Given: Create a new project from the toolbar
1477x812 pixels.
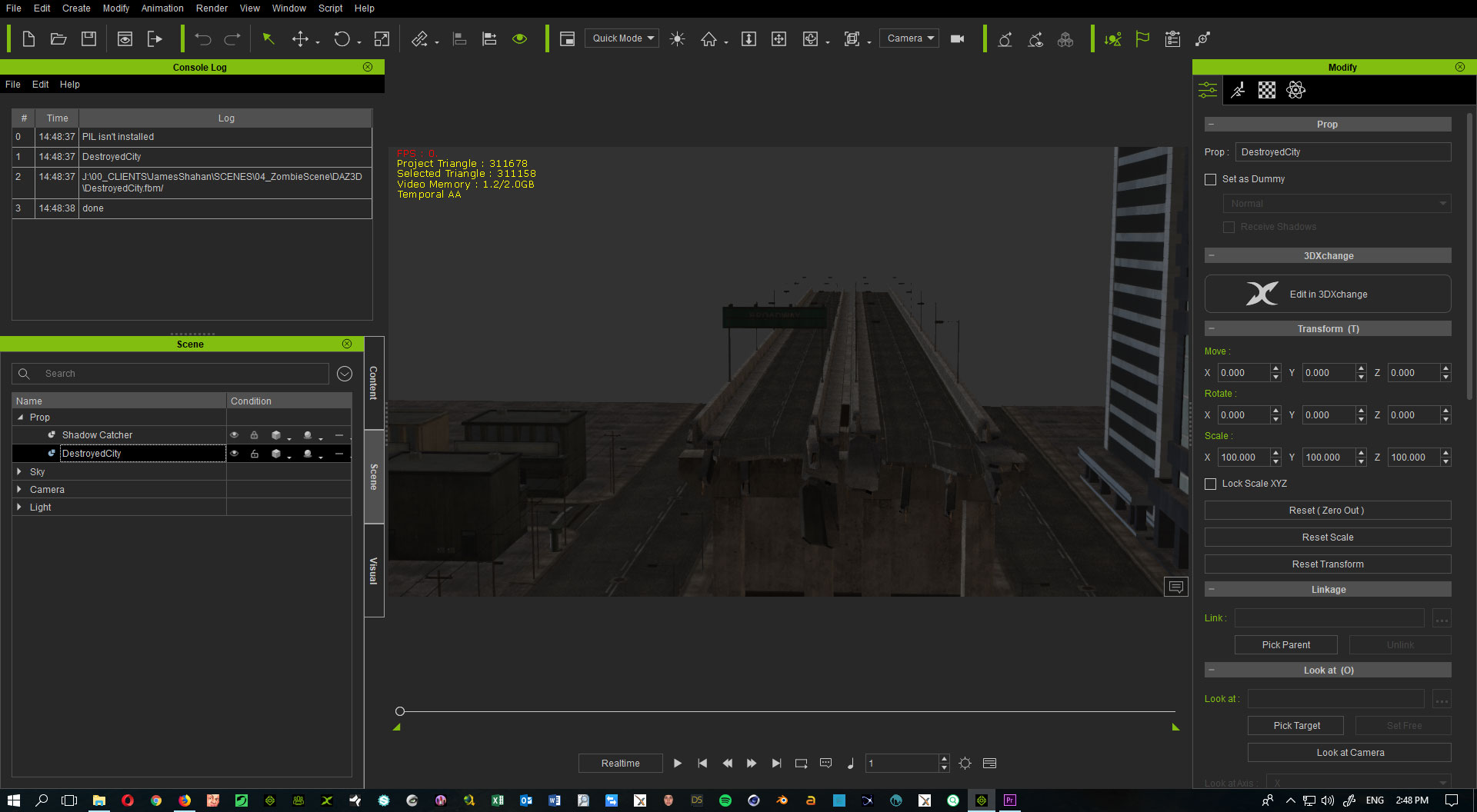Looking at the screenshot, I should [28, 38].
